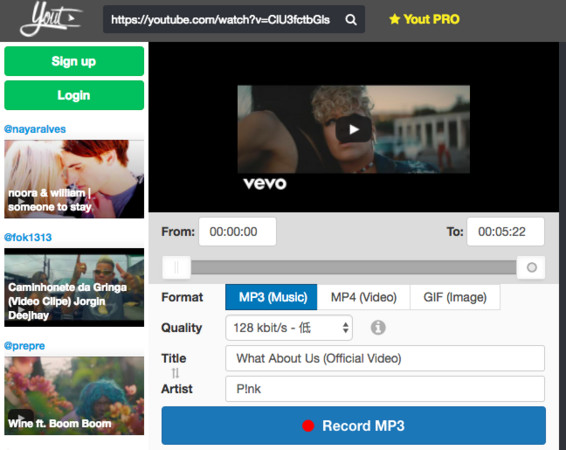Open the @nayaralves user link
Screen dimensions: 566x450
point(35,129)
